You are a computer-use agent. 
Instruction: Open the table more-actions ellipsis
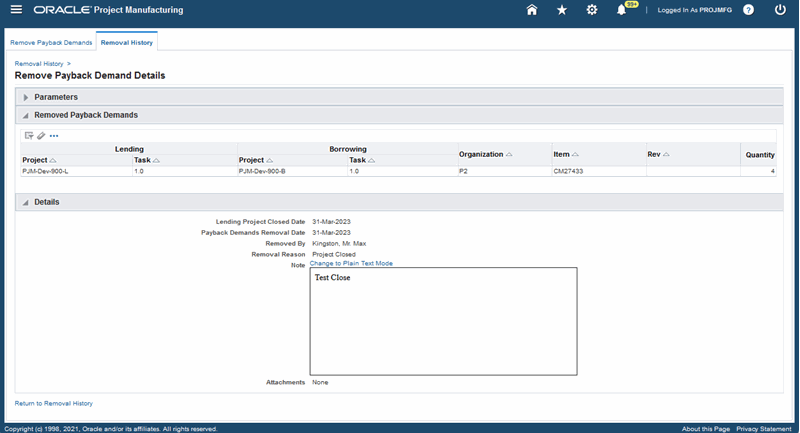click(x=54, y=136)
